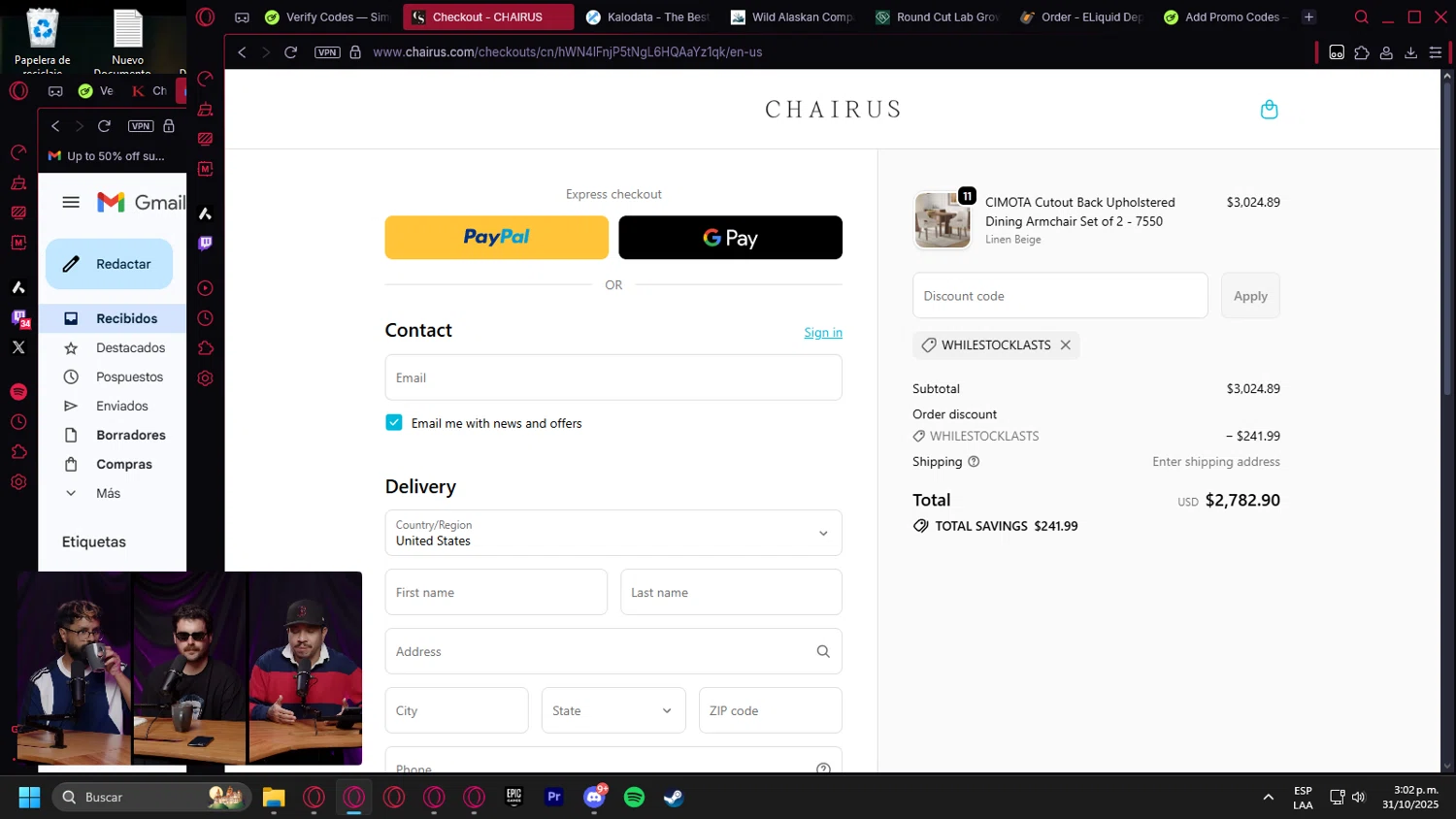Open Discord from taskbar
Screen dimensions: 1456x819
(x=594, y=798)
